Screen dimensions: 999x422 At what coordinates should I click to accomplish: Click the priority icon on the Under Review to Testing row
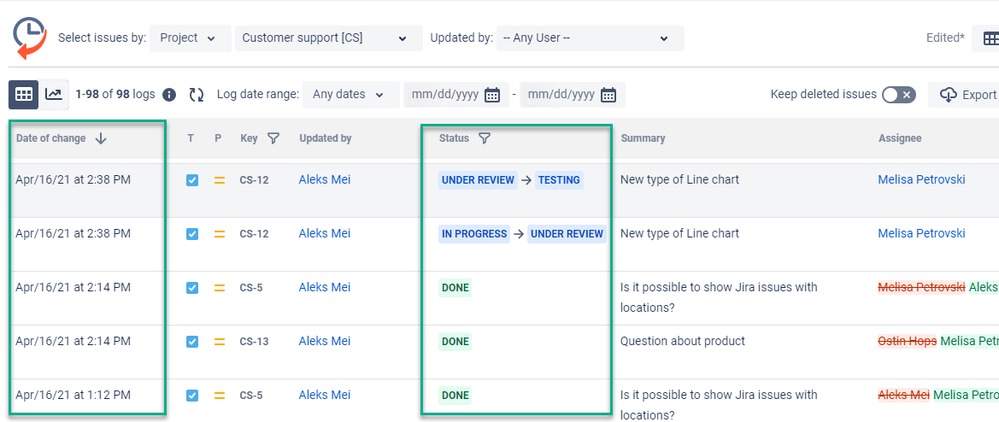[x=220, y=180]
